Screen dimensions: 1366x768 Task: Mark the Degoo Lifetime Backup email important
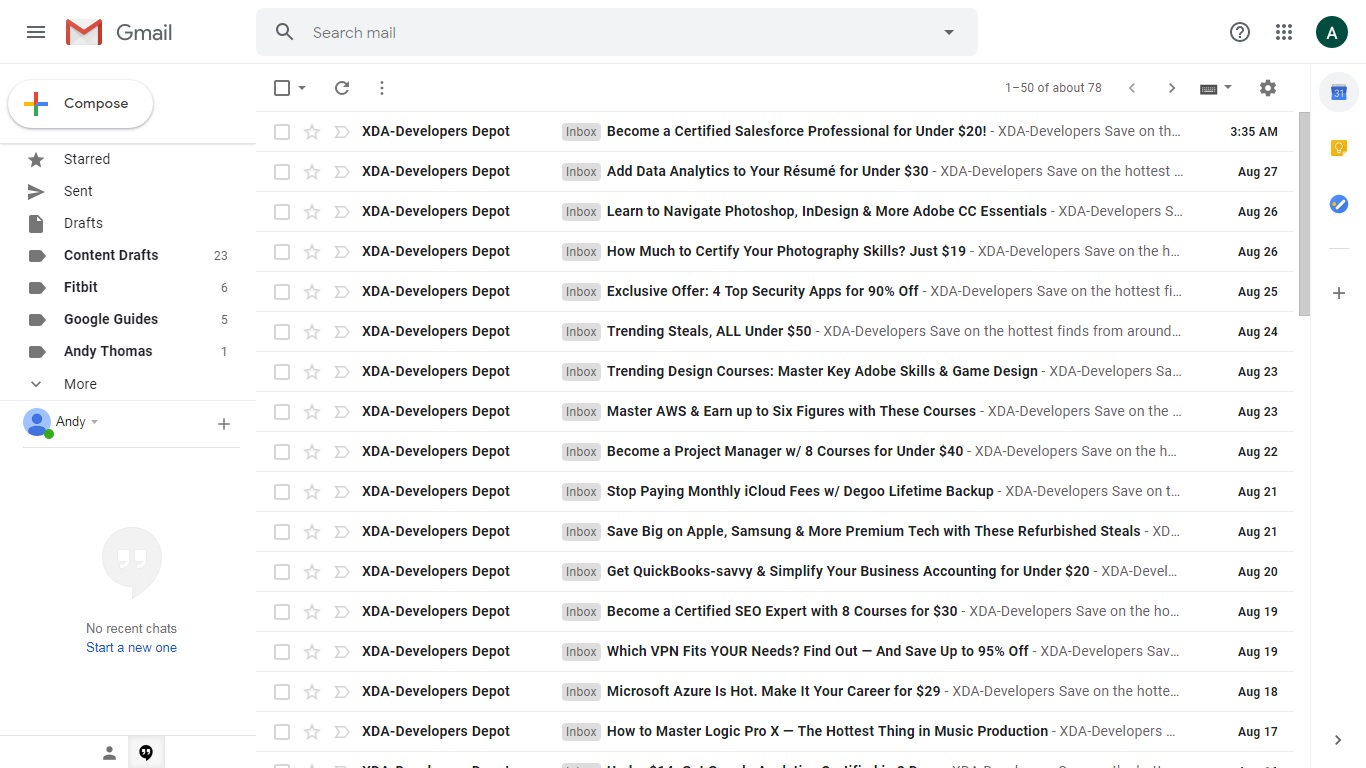coord(341,491)
